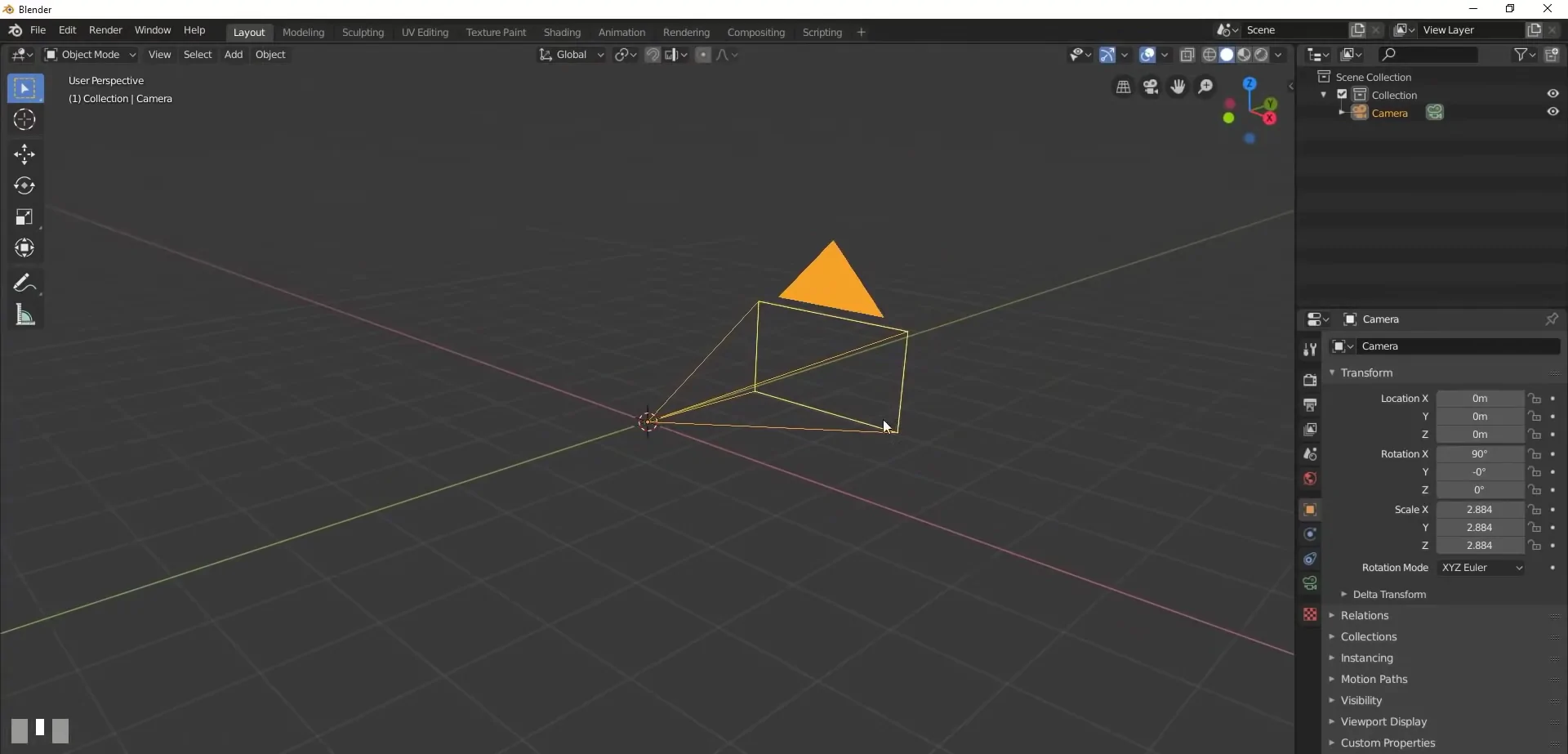Image resolution: width=1568 pixels, height=754 pixels.
Task: Toggle visibility of Collection in outliner
Action: (1552, 94)
